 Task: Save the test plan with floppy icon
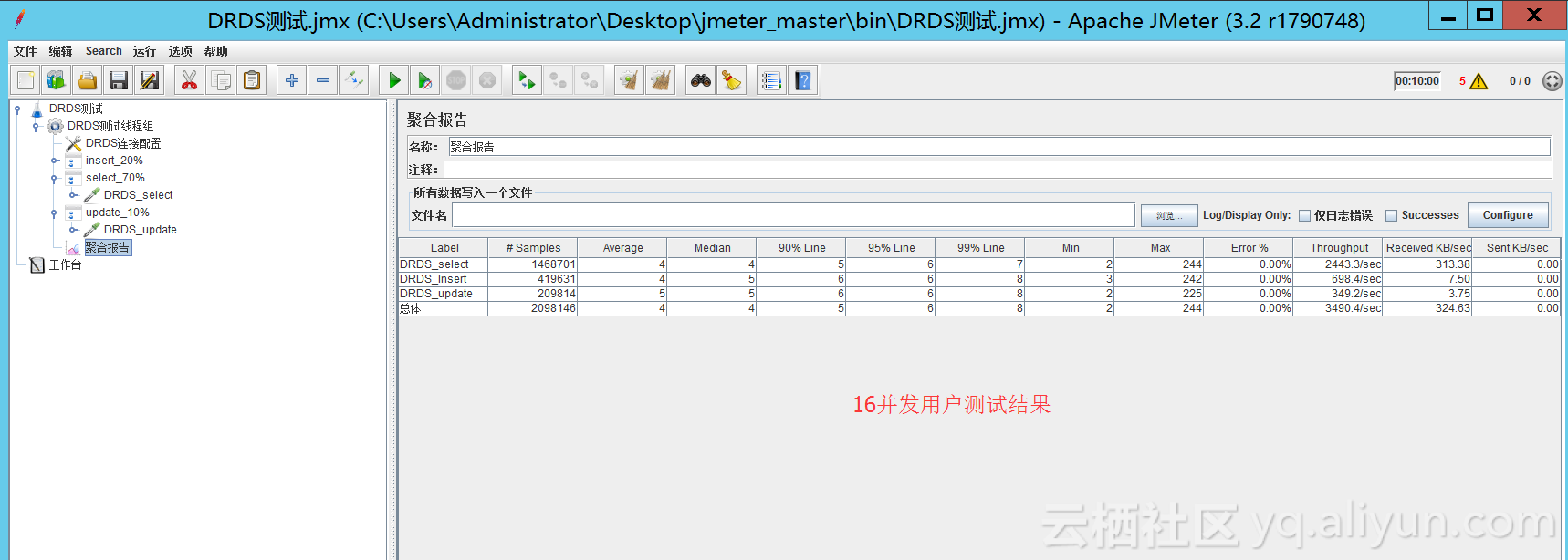pyautogui.click(x=119, y=80)
